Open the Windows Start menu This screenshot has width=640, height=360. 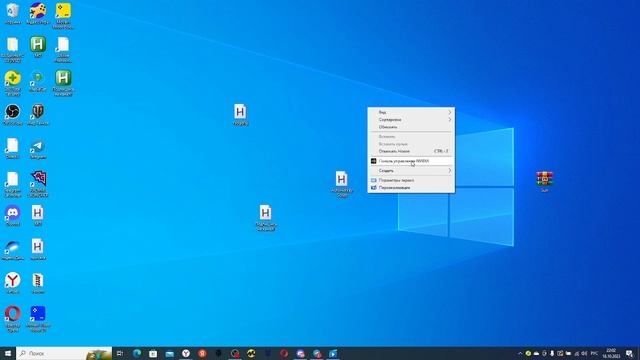click(8, 353)
